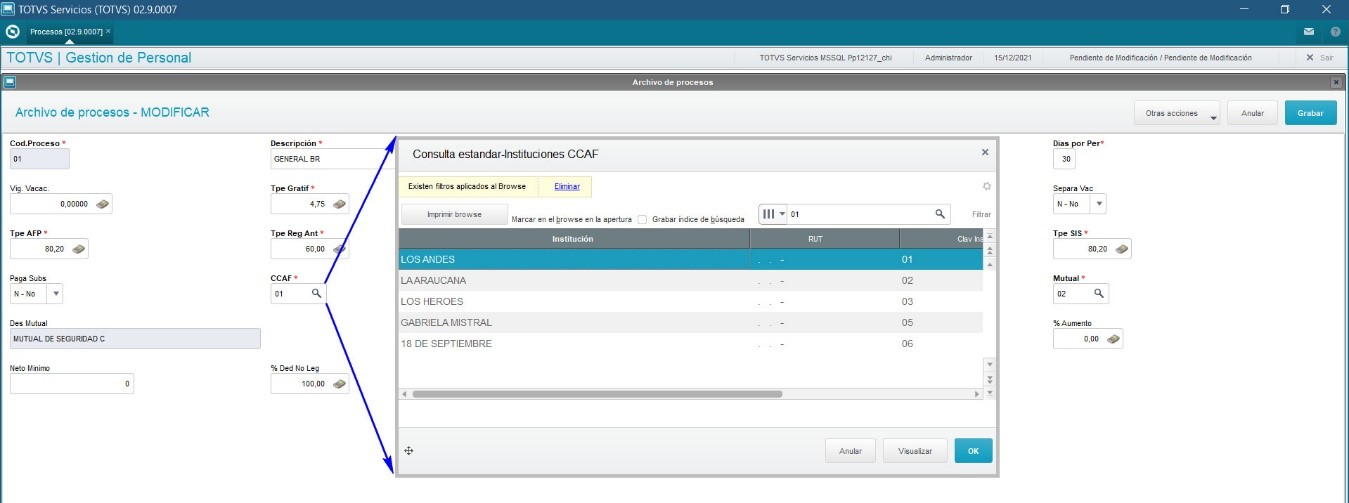Click the 15/12/2021 date in header

(1014, 58)
